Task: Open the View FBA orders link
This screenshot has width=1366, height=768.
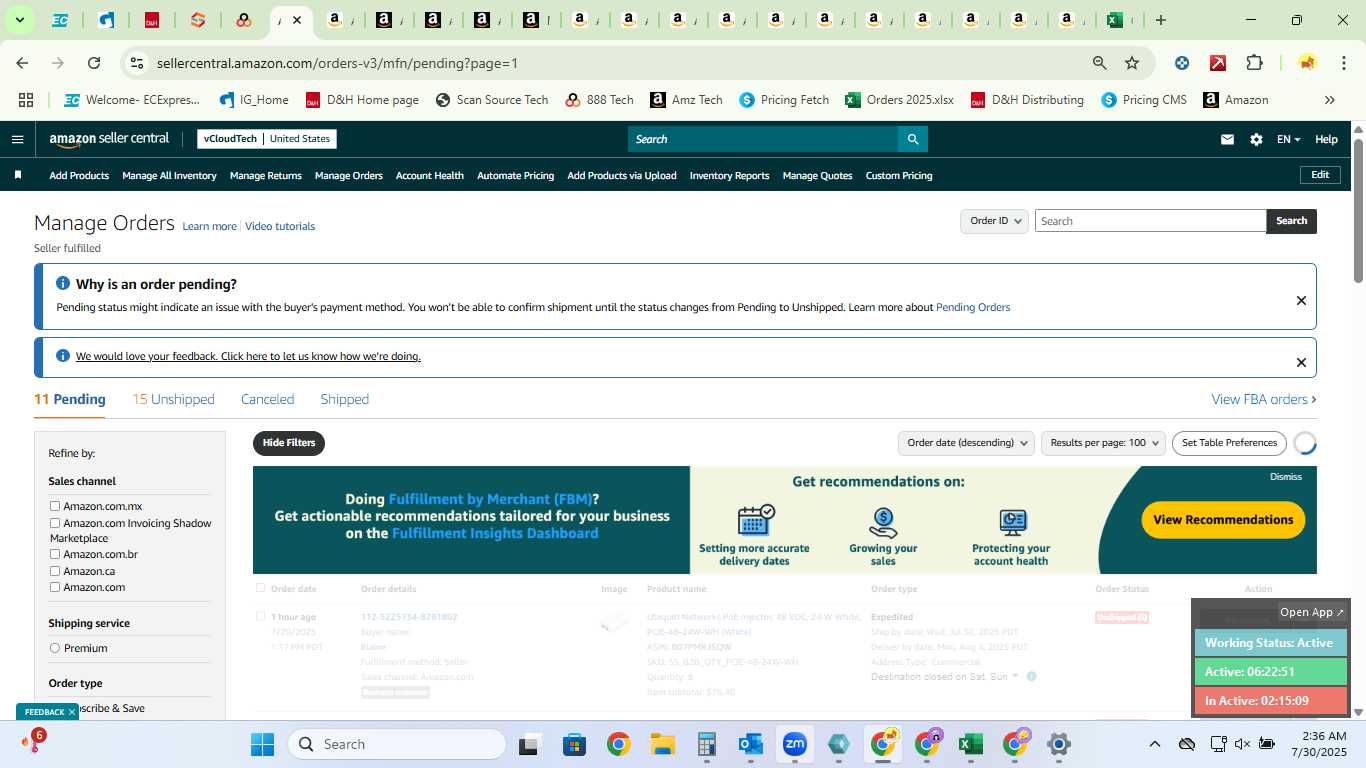Action: click(x=1264, y=399)
